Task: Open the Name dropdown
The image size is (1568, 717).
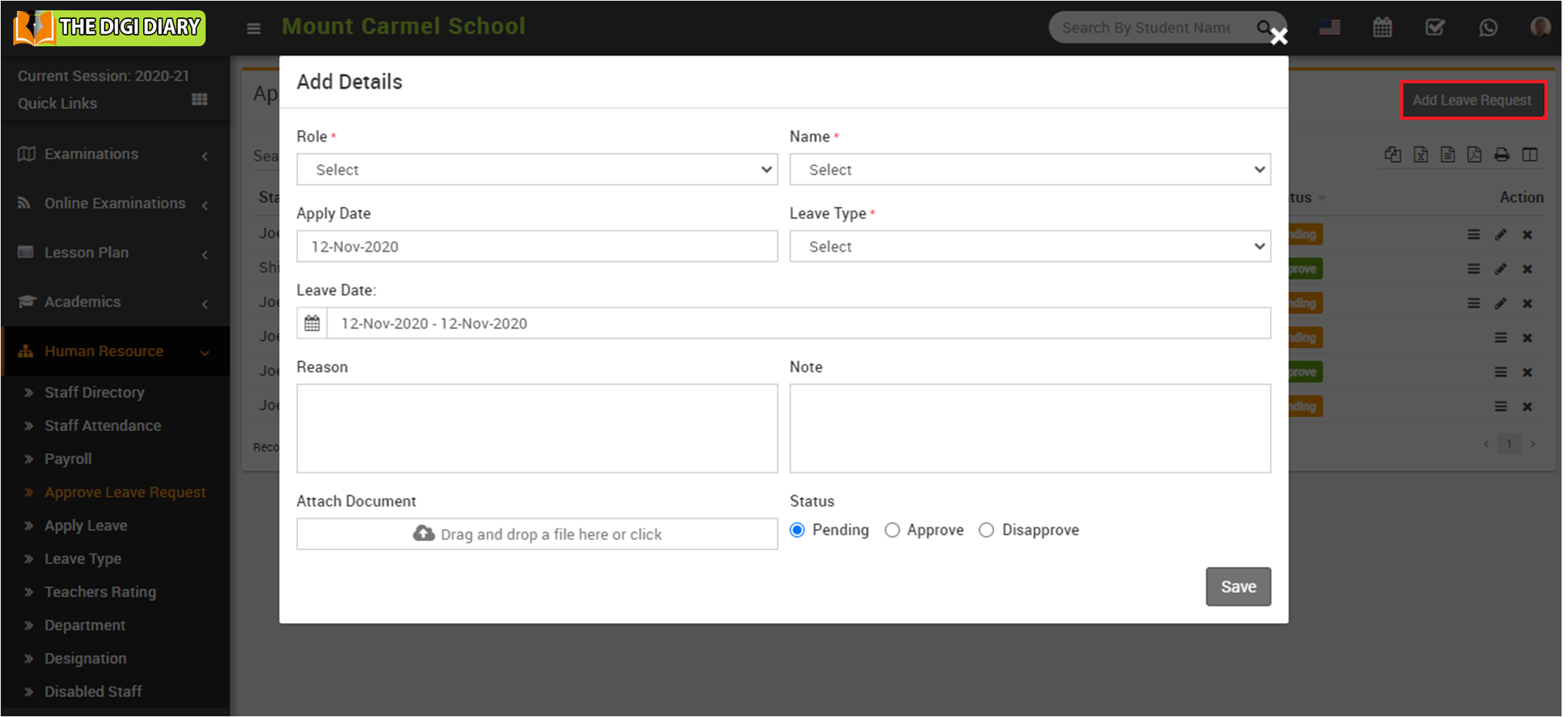Action: pyautogui.click(x=1029, y=170)
